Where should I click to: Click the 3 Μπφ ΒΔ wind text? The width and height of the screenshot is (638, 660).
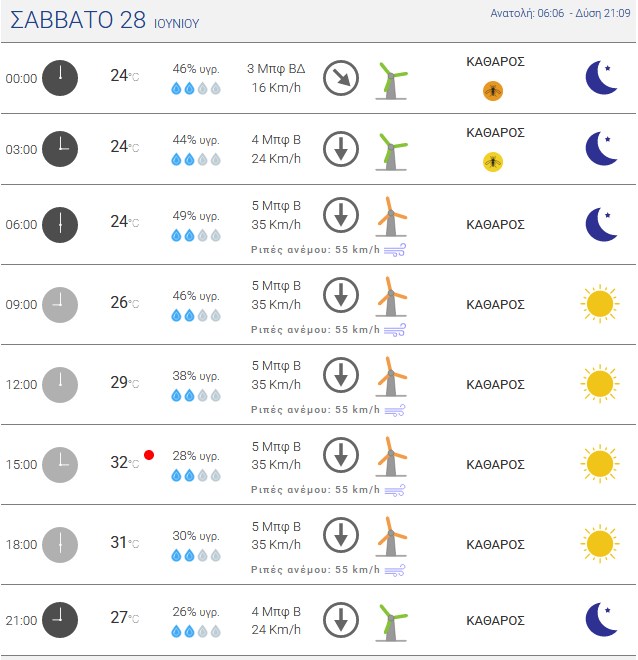(276, 69)
